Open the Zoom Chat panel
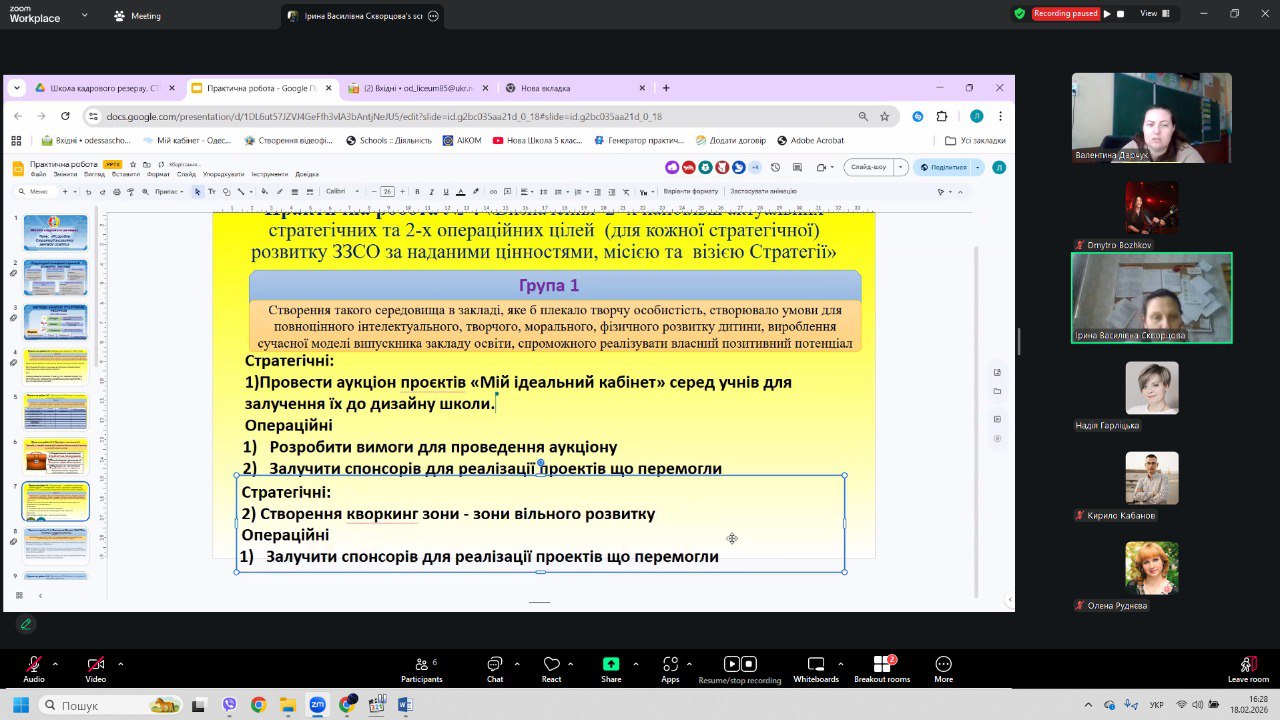This screenshot has height=720, width=1280. [494, 667]
